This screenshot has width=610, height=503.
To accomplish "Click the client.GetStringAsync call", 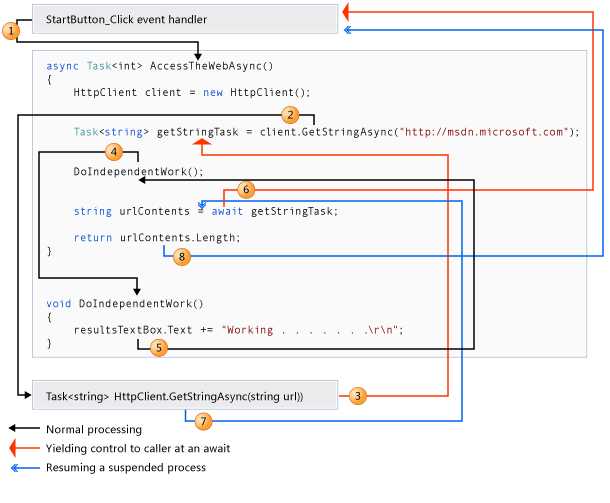I will [x=327, y=132].
